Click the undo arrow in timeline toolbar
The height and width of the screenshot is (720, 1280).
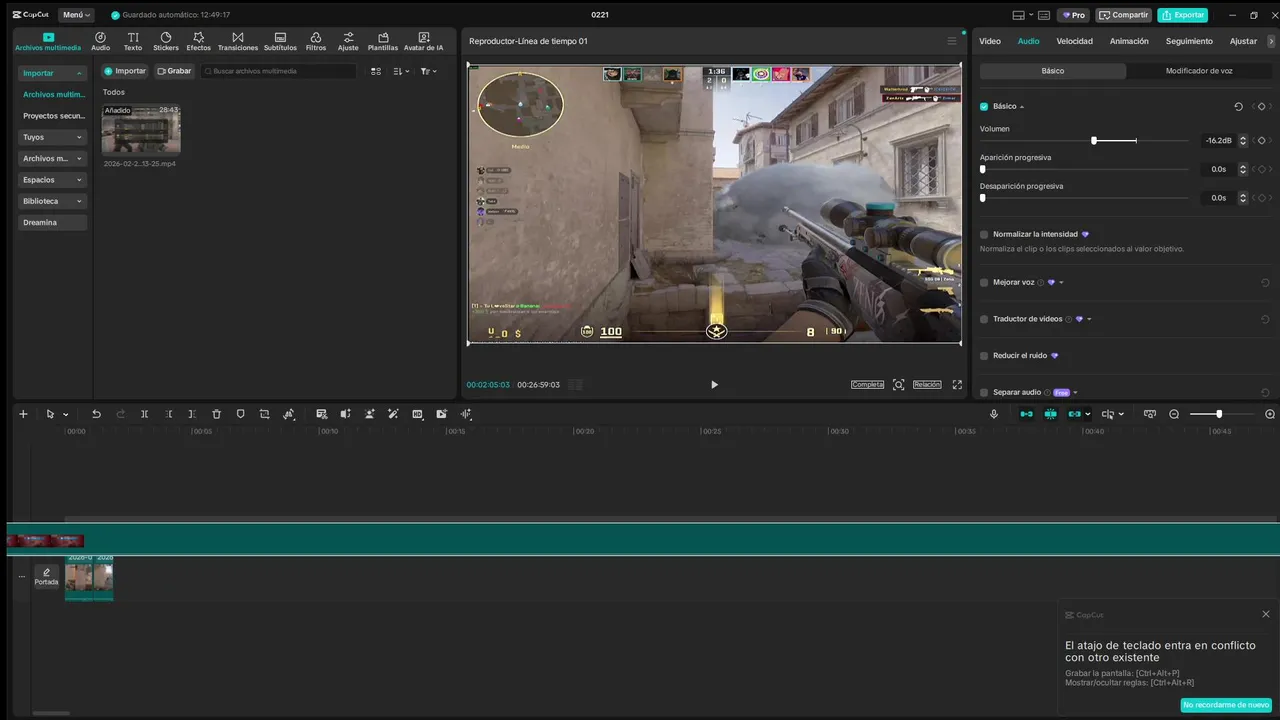[96, 414]
